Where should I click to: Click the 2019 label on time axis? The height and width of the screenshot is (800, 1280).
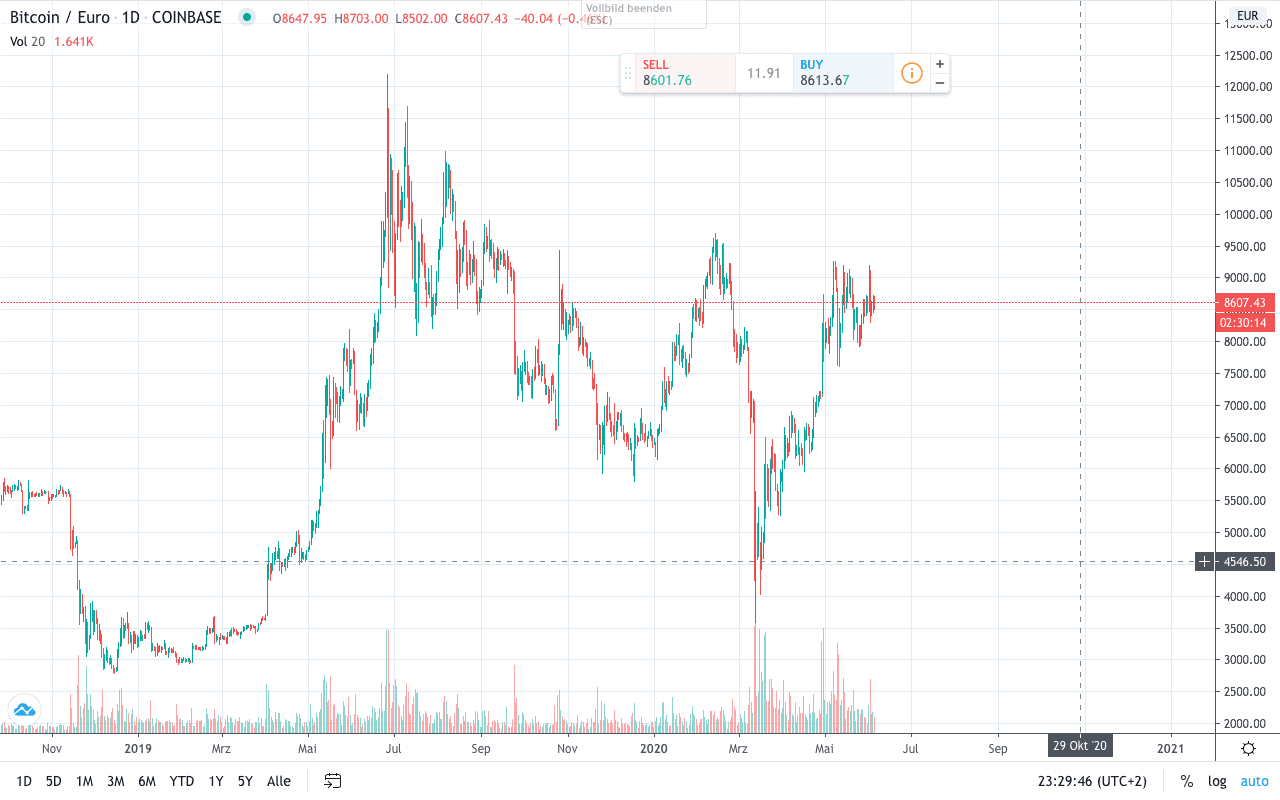138,748
